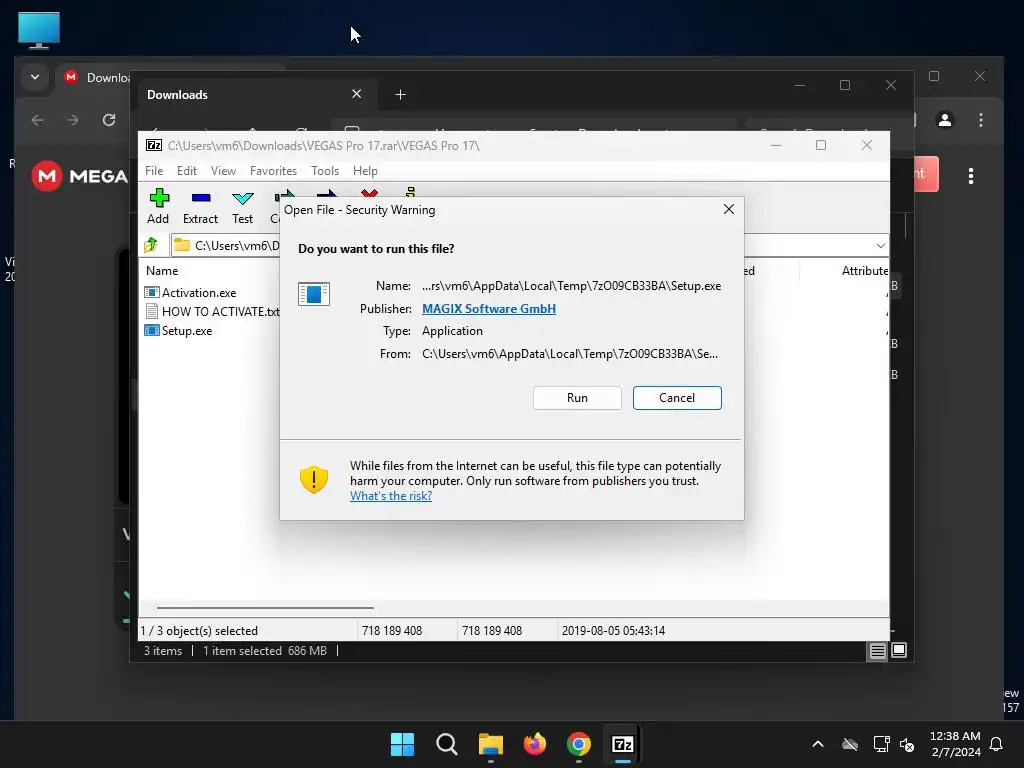Open Windows taskbar Search

(x=447, y=744)
